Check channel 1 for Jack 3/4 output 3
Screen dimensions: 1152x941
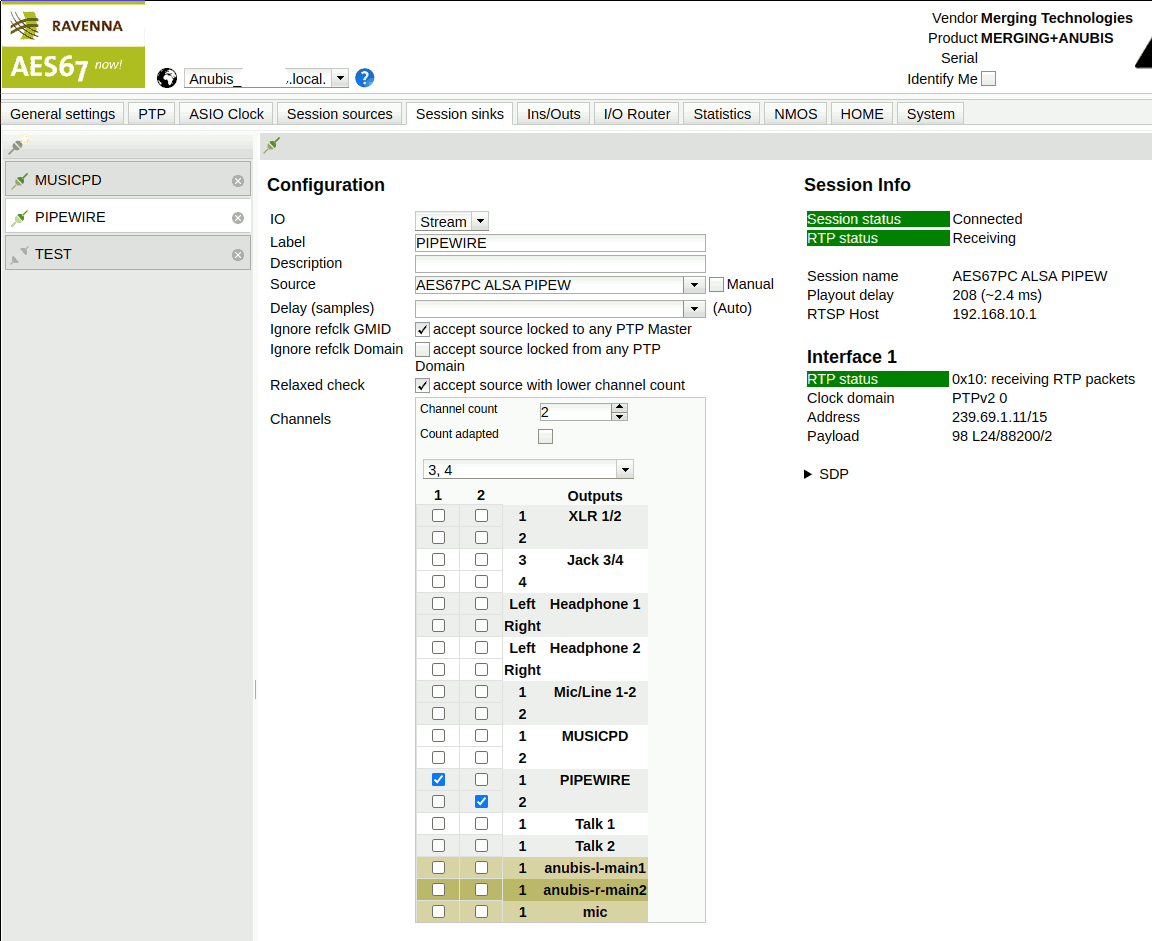click(x=439, y=560)
